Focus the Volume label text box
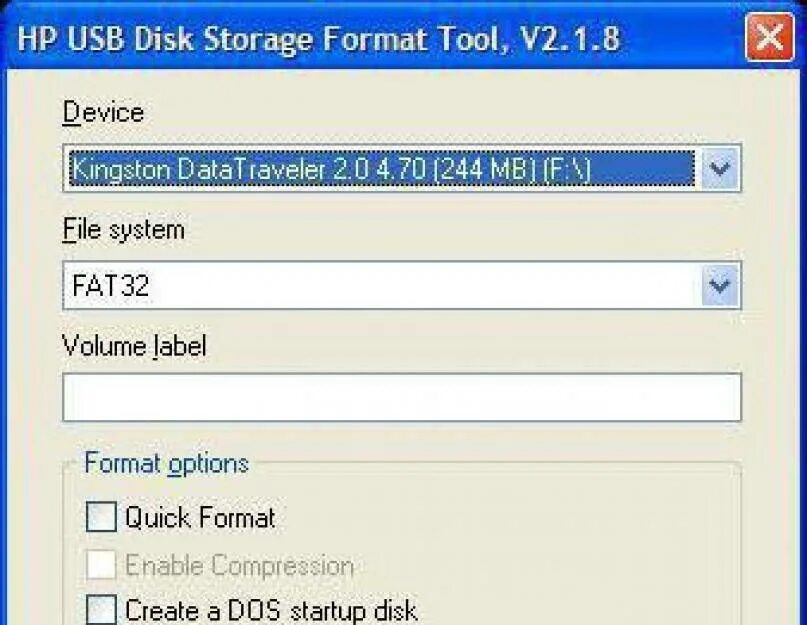This screenshot has width=807, height=625. (400, 397)
